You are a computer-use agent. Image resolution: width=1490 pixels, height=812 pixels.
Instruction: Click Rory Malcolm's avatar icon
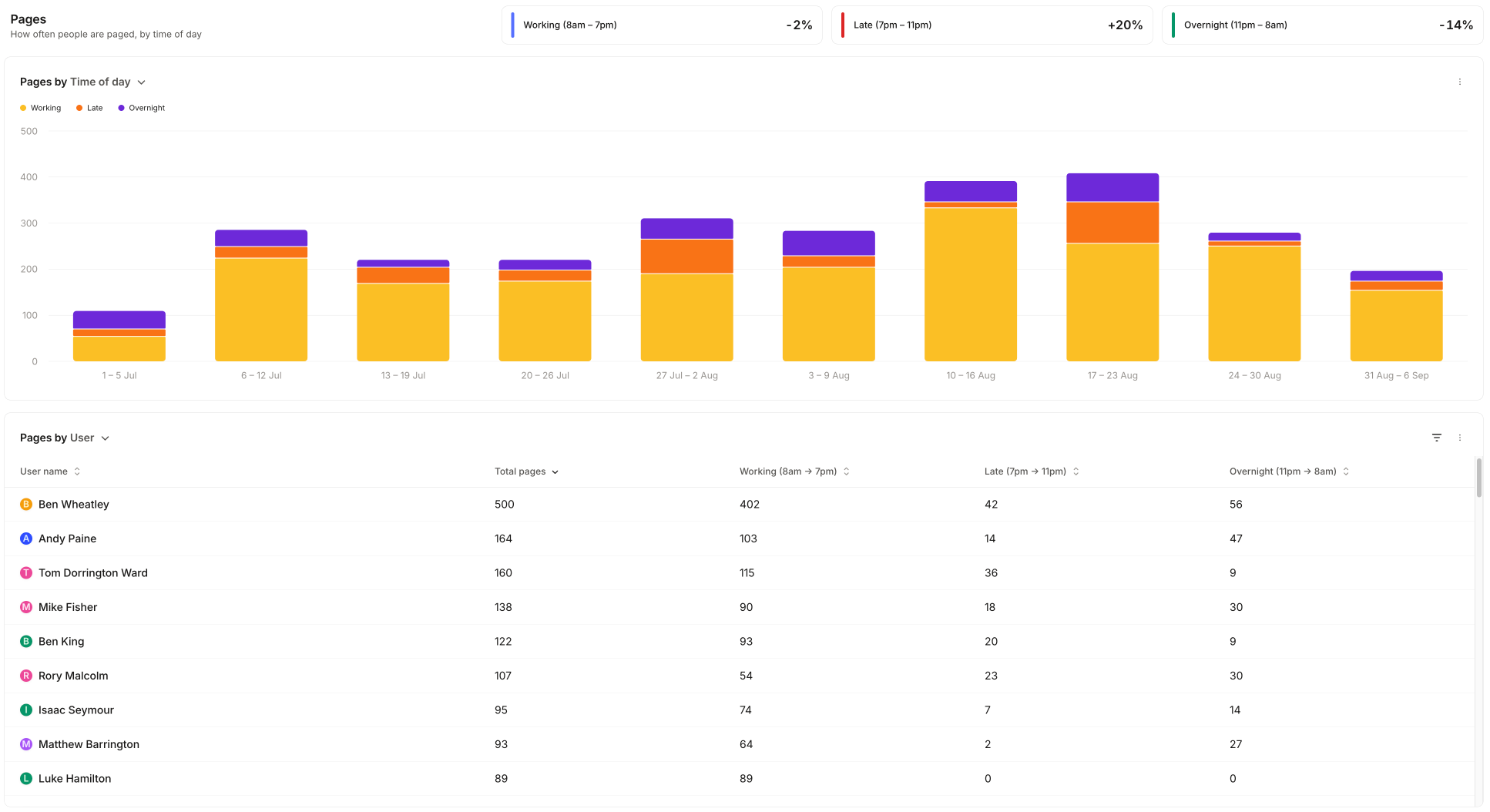[26, 676]
